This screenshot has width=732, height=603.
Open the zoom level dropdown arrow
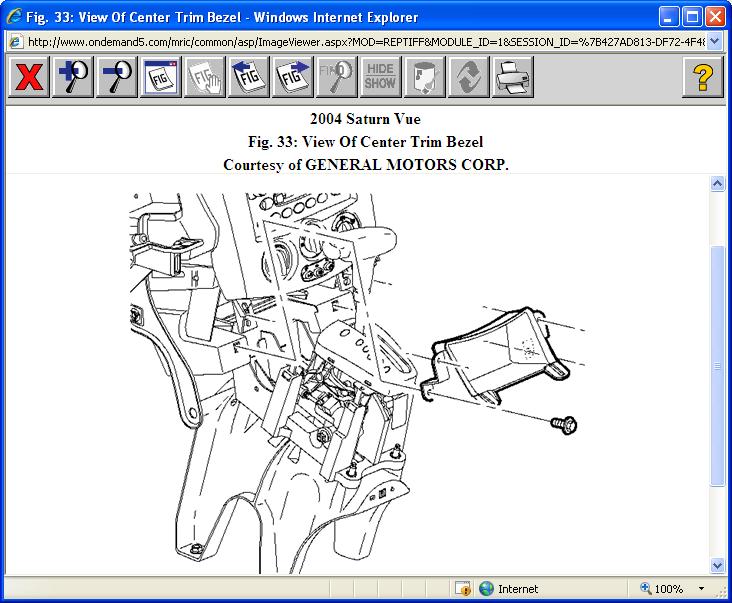tap(701, 589)
